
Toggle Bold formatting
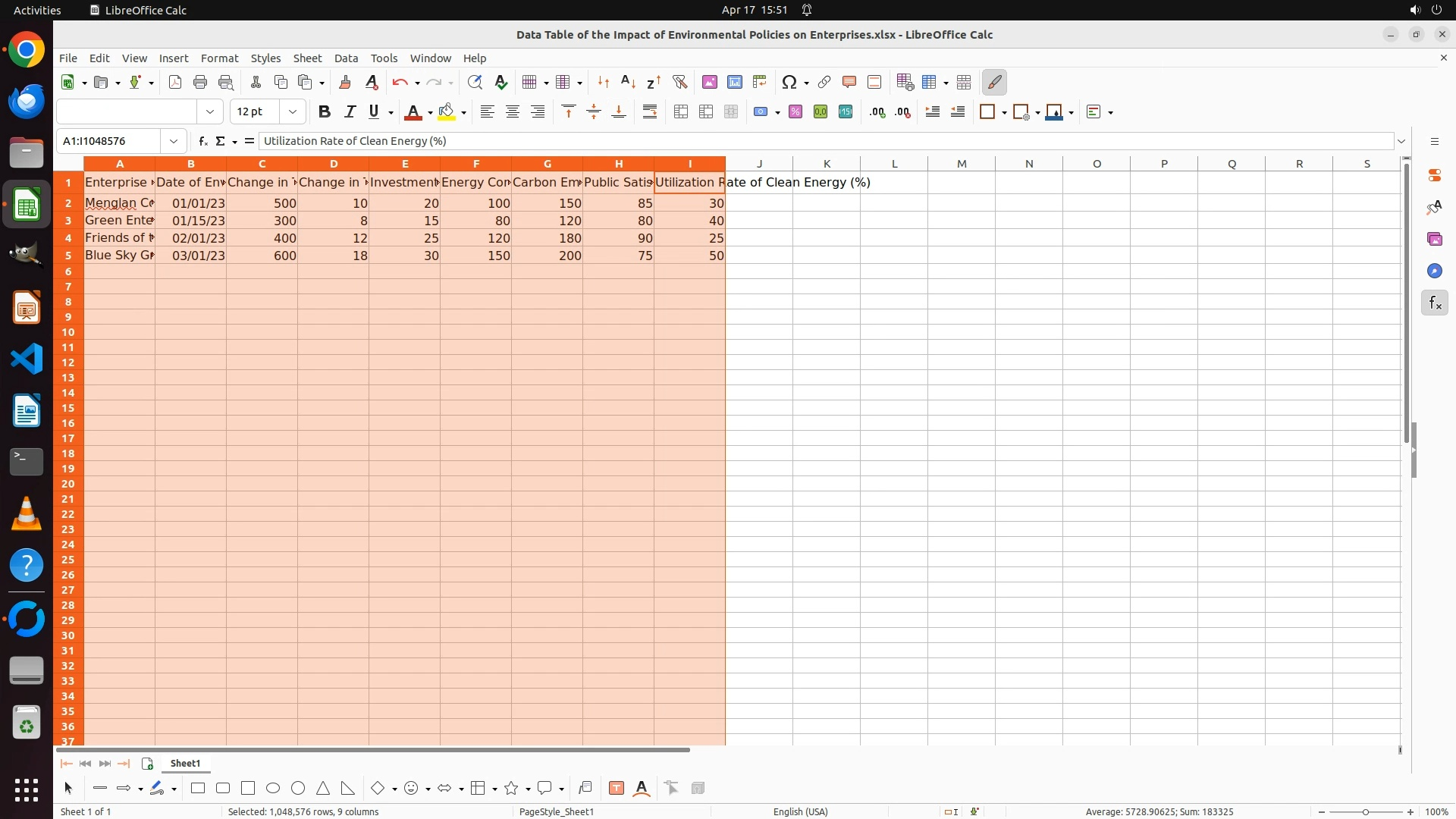(325, 112)
